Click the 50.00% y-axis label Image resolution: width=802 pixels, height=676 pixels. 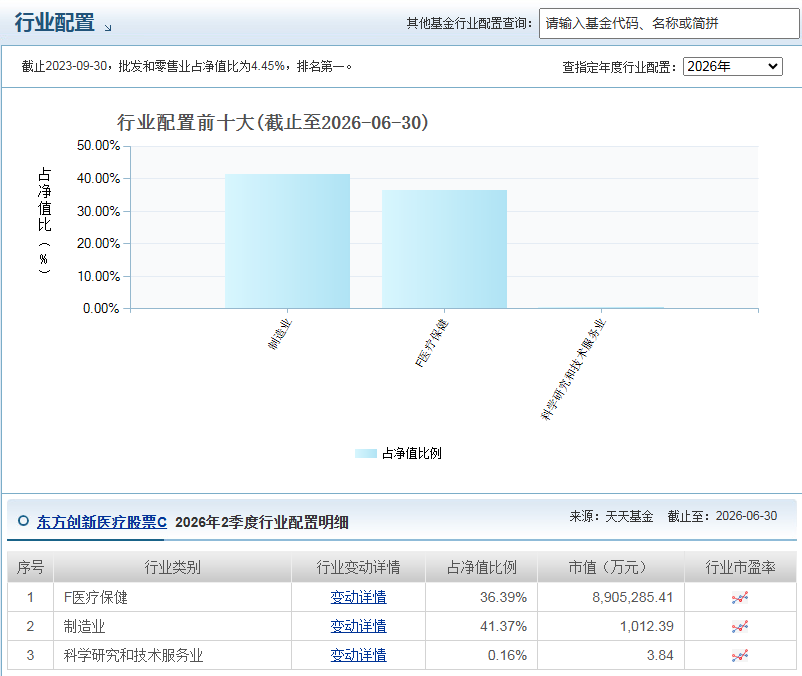(98, 146)
